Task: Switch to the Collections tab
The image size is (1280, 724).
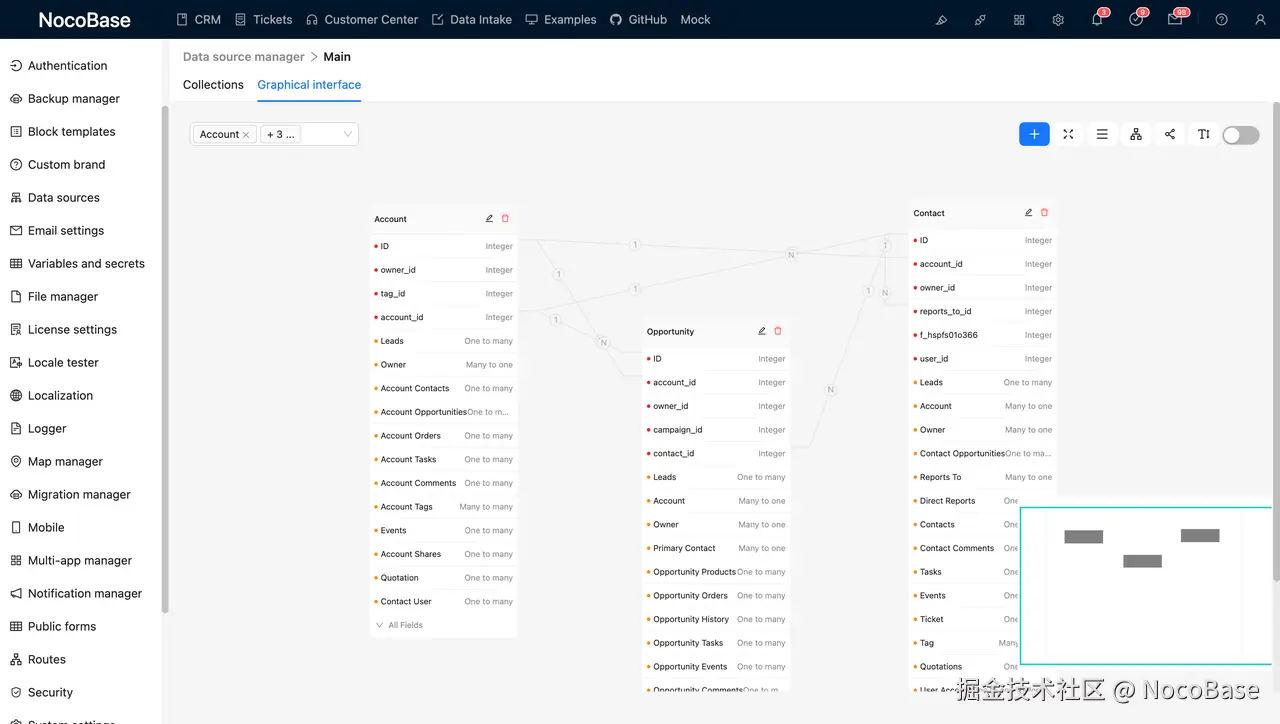Action: pyautogui.click(x=213, y=85)
